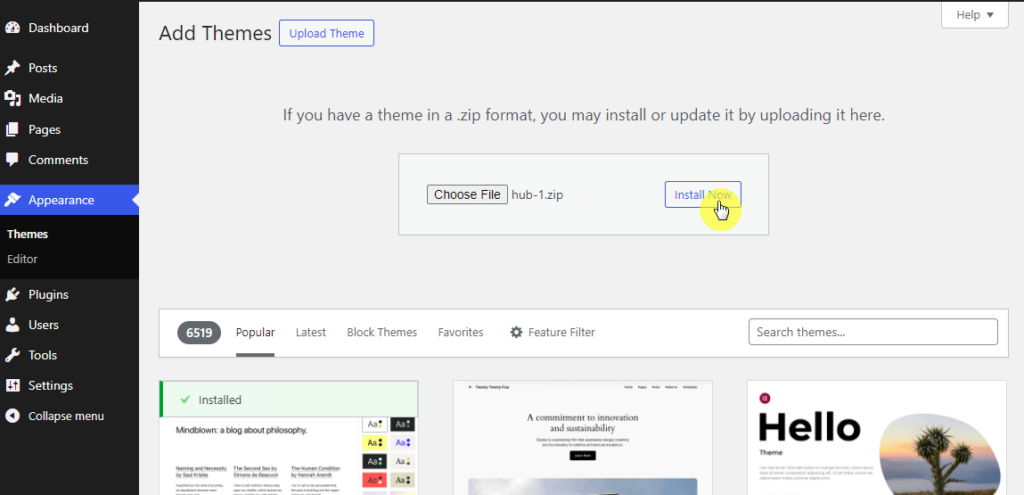The image size is (1024, 495).
Task: Open the Themes submenu item
Action: point(27,234)
